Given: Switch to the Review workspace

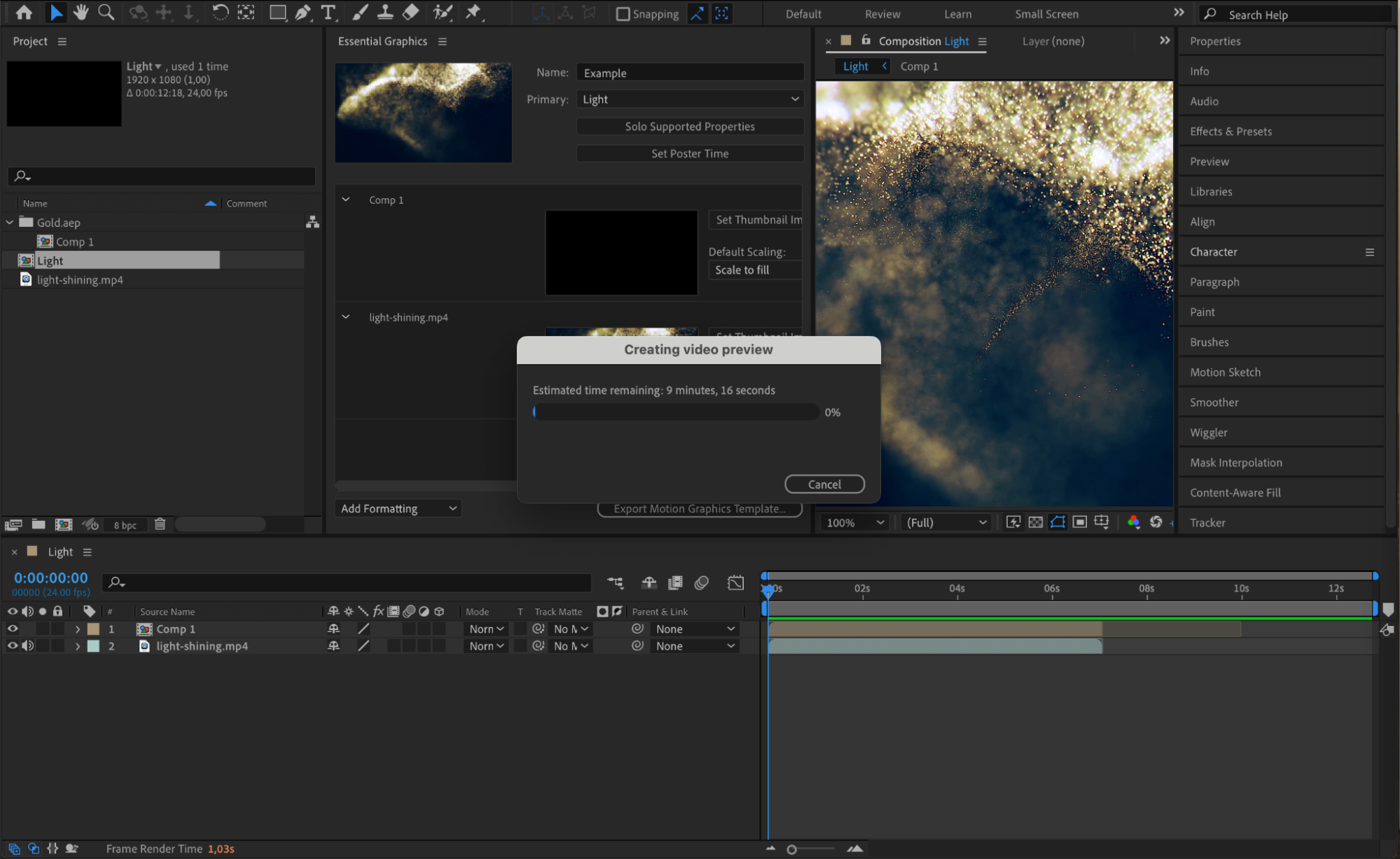Looking at the screenshot, I should click(882, 14).
